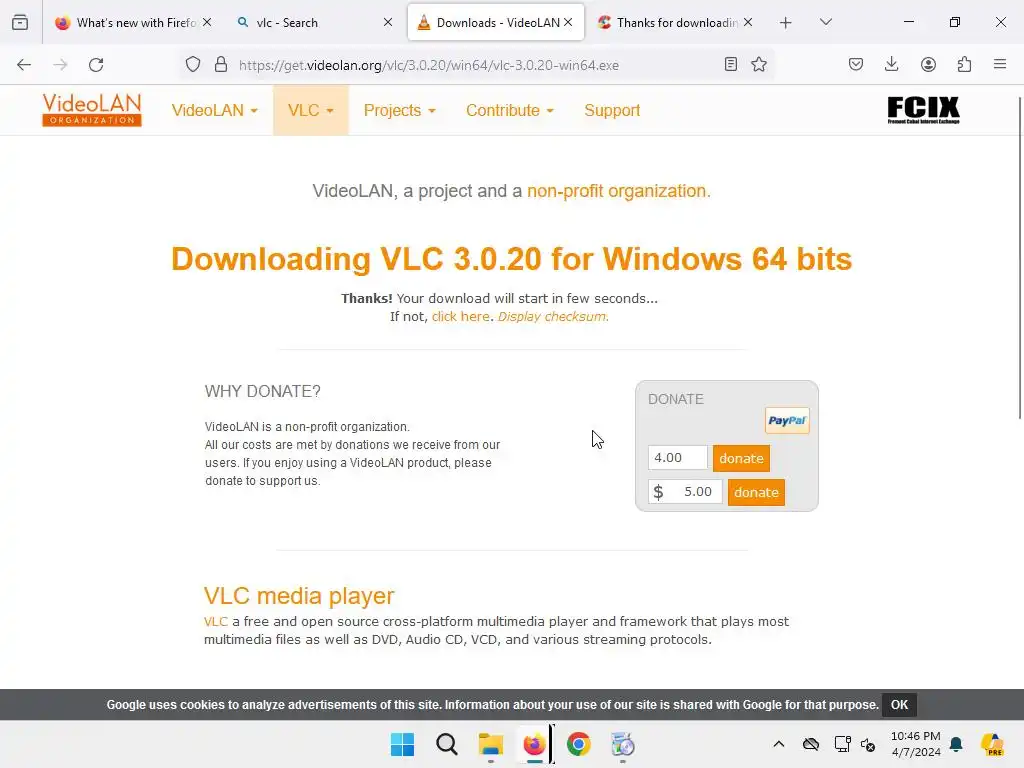Click the FCIX sponsor logo
Viewport: 1024px width, 768px height.
click(x=923, y=110)
